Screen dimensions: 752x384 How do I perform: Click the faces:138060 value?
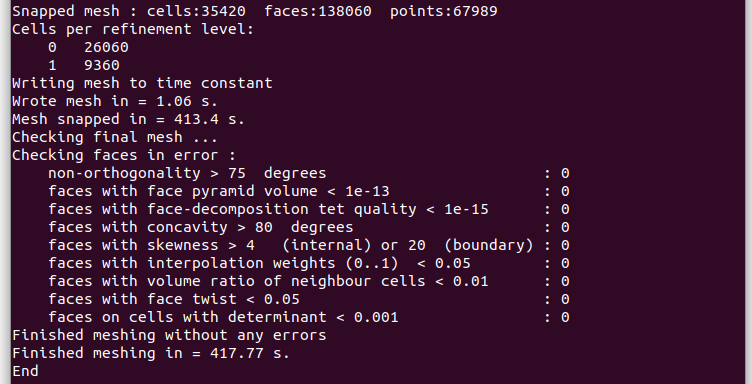pos(317,11)
